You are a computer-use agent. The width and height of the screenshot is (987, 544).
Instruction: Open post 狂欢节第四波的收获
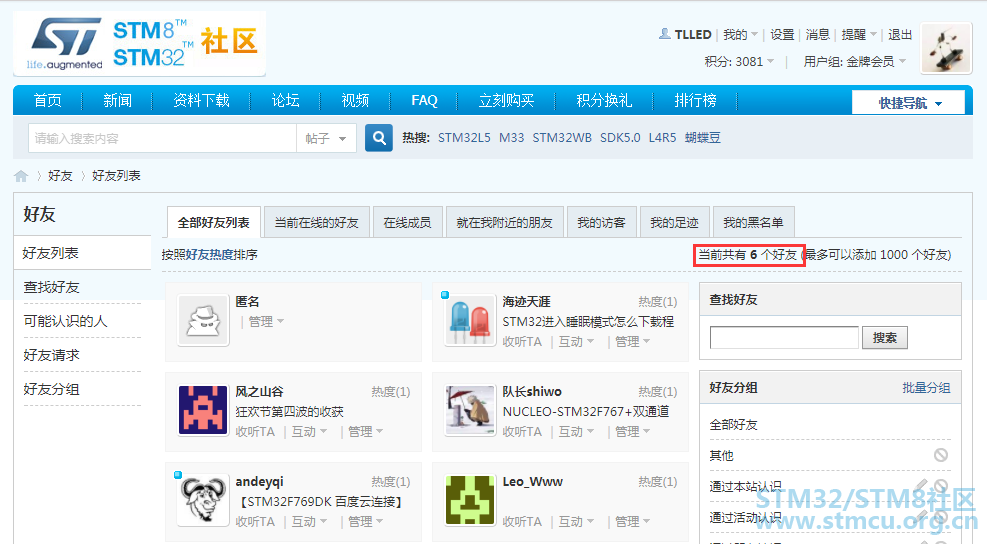tap(290, 411)
